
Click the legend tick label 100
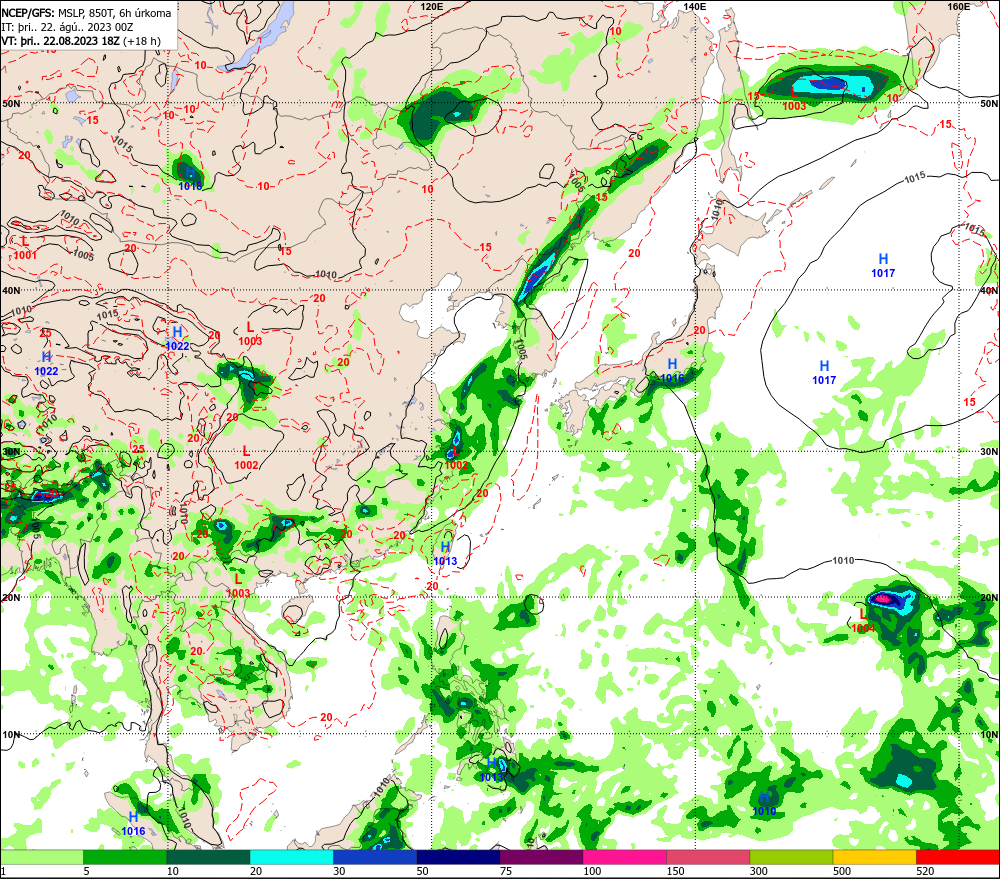coord(592,871)
